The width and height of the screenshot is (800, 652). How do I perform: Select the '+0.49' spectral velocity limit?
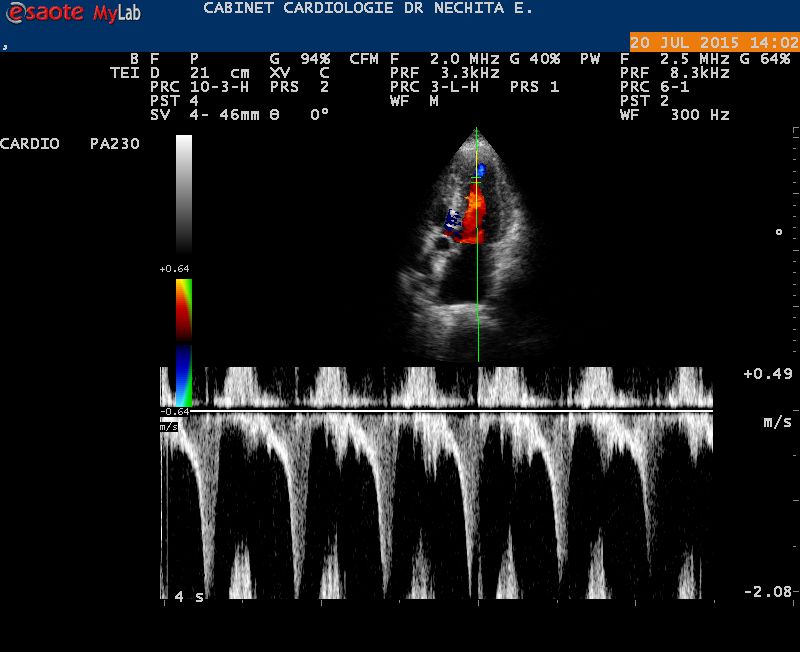(x=768, y=374)
